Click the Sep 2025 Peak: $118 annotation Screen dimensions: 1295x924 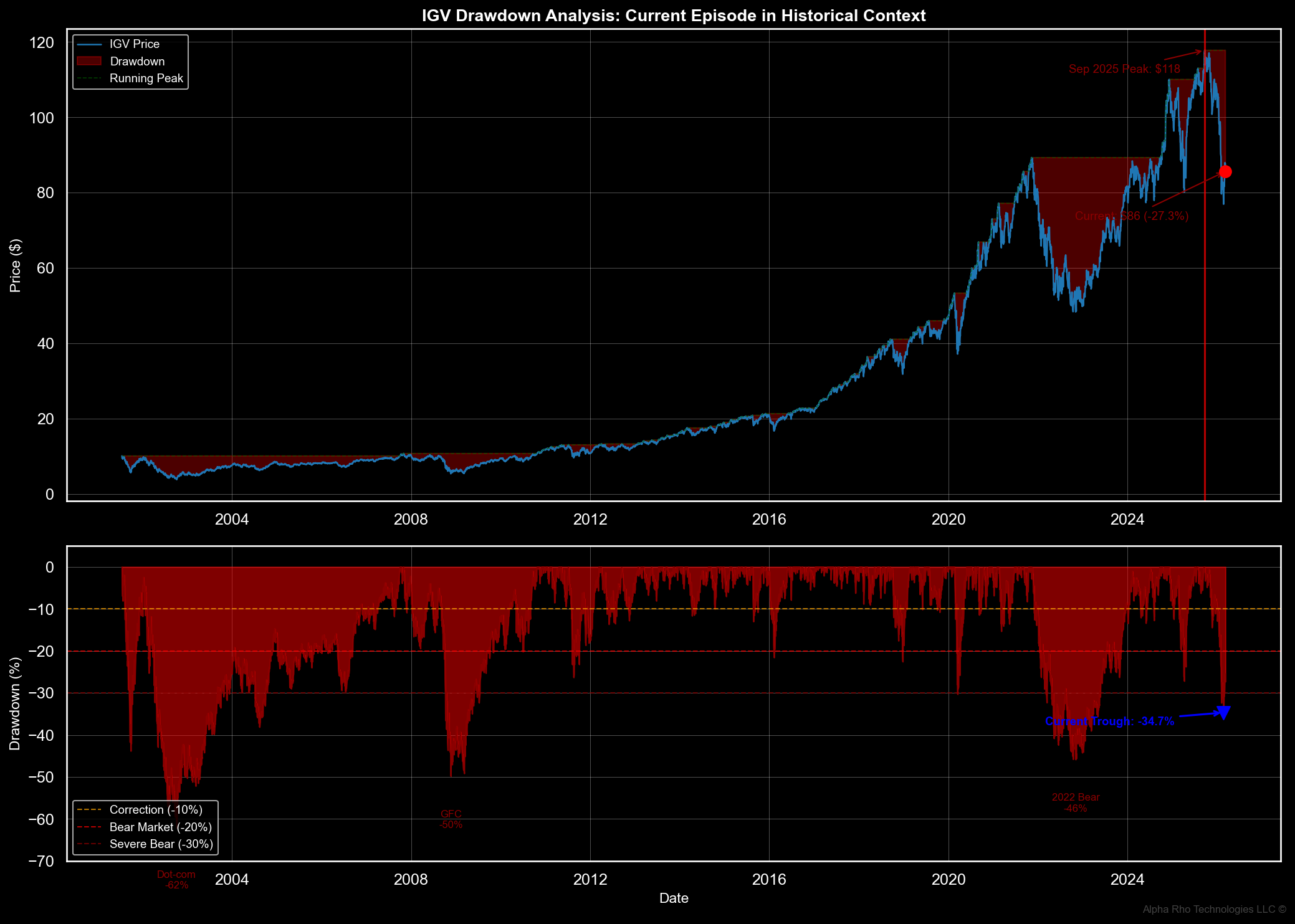[x=1124, y=69]
